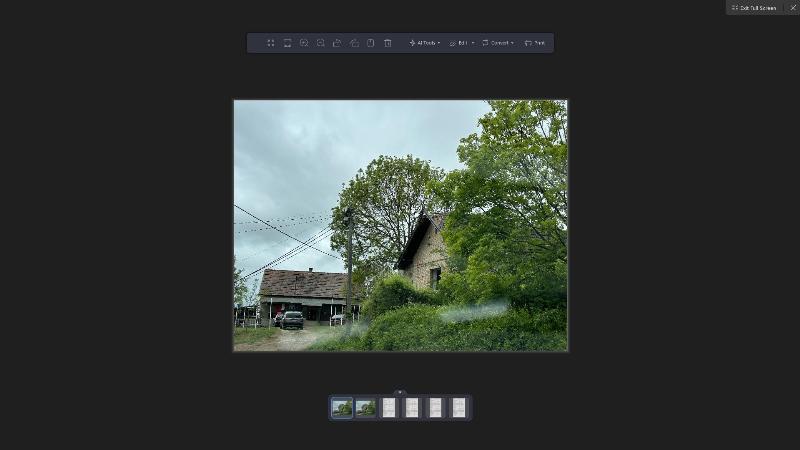
Task: Select the fourth thumbnail in the filmstrip
Action: [412, 408]
